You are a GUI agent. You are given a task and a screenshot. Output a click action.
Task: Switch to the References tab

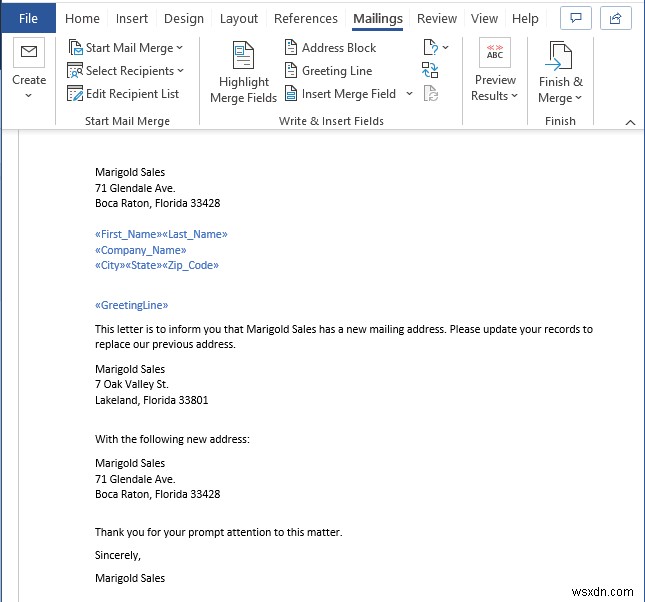[x=306, y=19]
